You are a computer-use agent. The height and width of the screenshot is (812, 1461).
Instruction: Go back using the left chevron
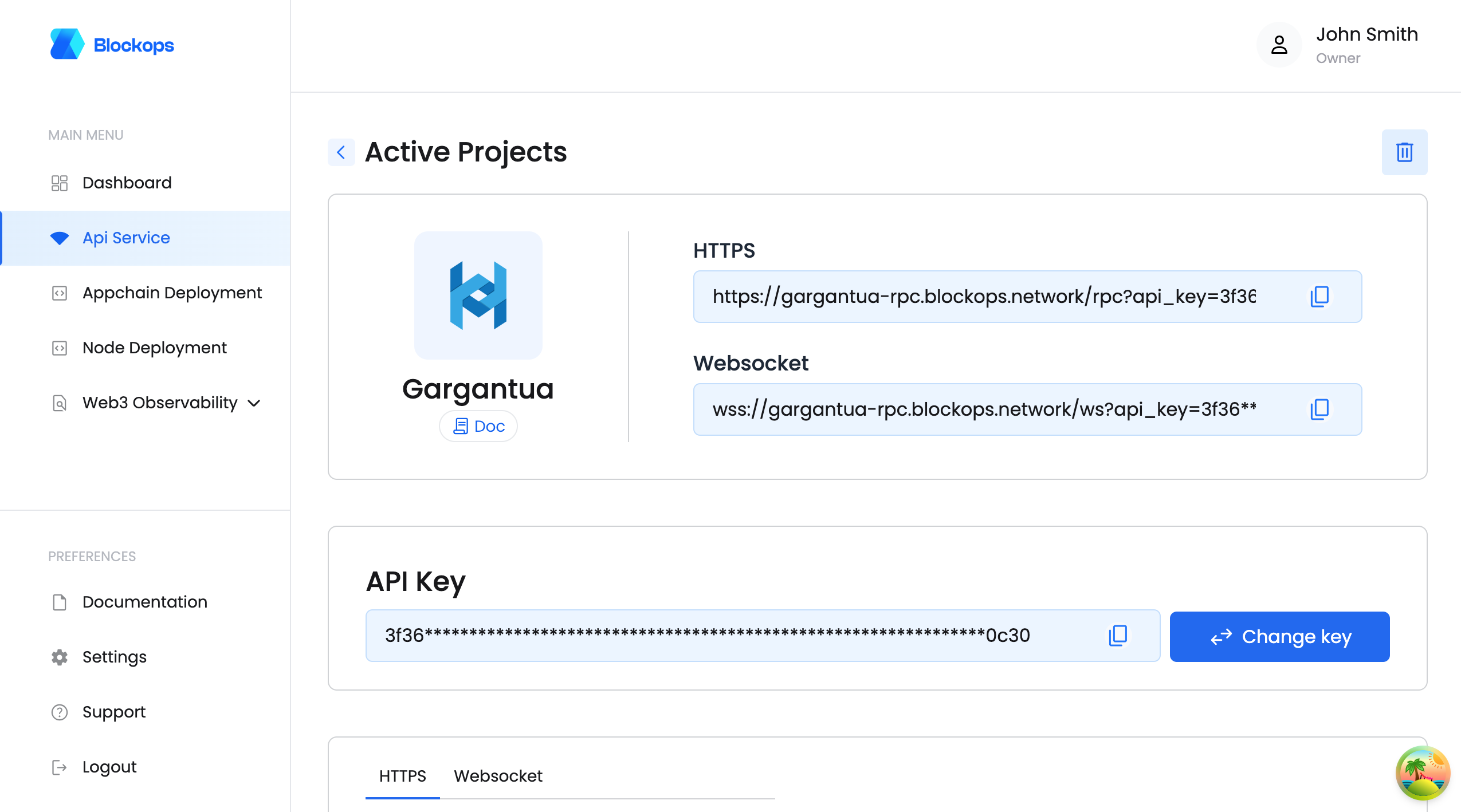pos(341,152)
